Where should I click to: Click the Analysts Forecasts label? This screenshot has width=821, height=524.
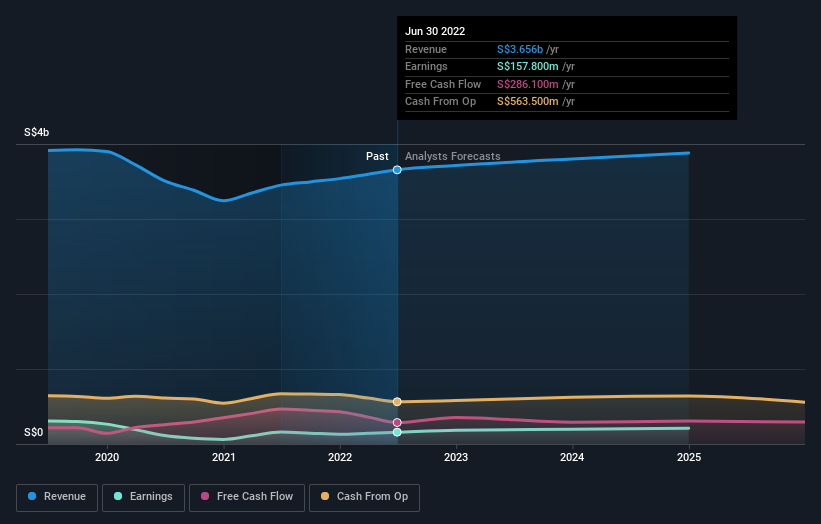point(452,156)
